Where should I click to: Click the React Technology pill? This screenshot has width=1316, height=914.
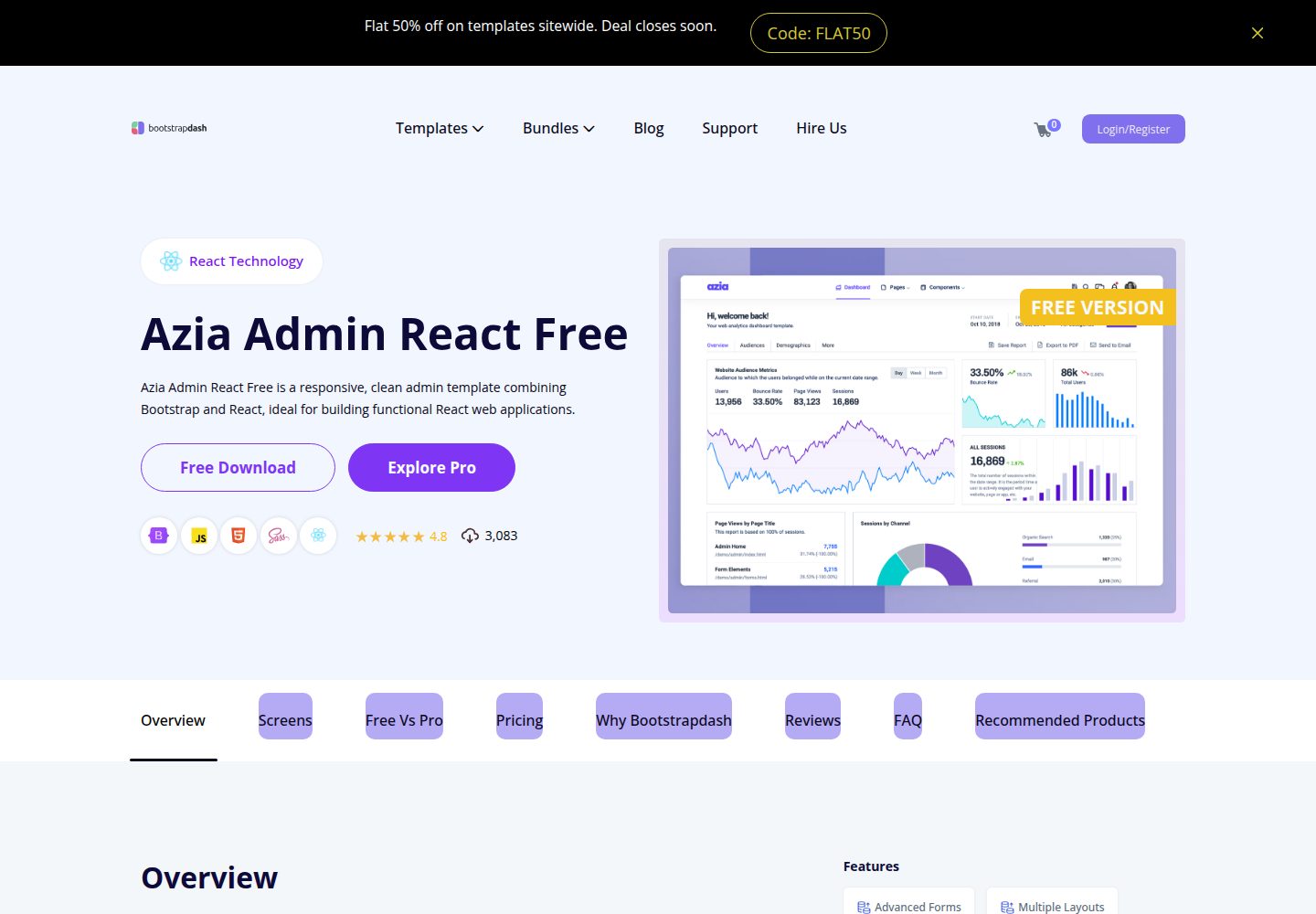point(231,261)
